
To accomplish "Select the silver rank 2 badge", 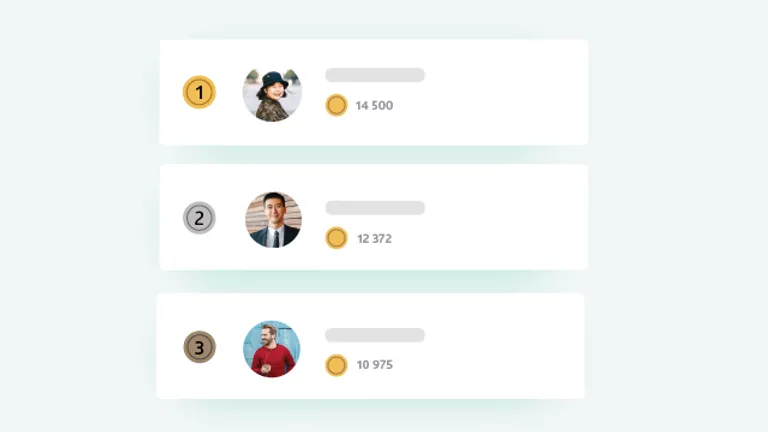I will pyautogui.click(x=199, y=218).
